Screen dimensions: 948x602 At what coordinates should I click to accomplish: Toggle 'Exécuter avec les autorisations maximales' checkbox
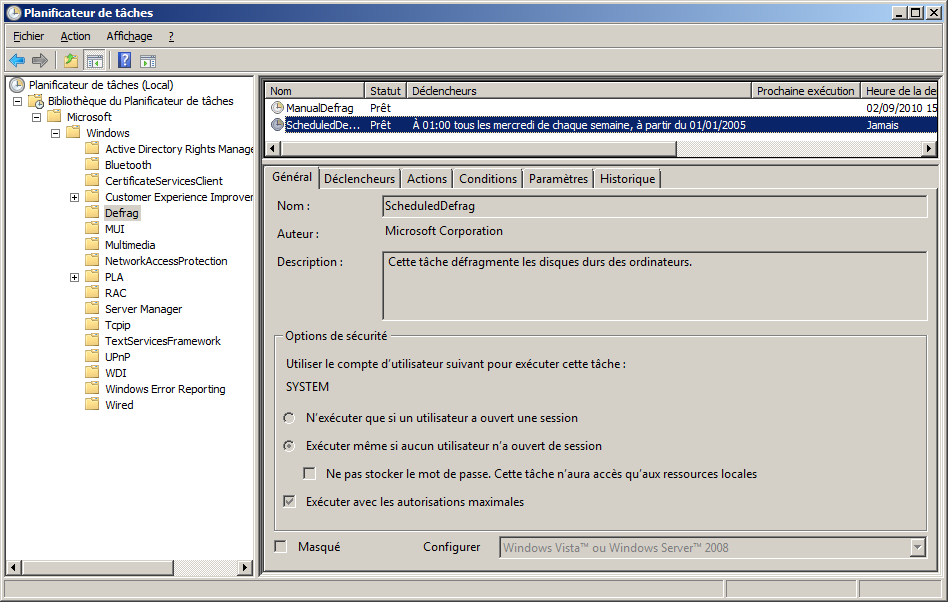(x=290, y=502)
